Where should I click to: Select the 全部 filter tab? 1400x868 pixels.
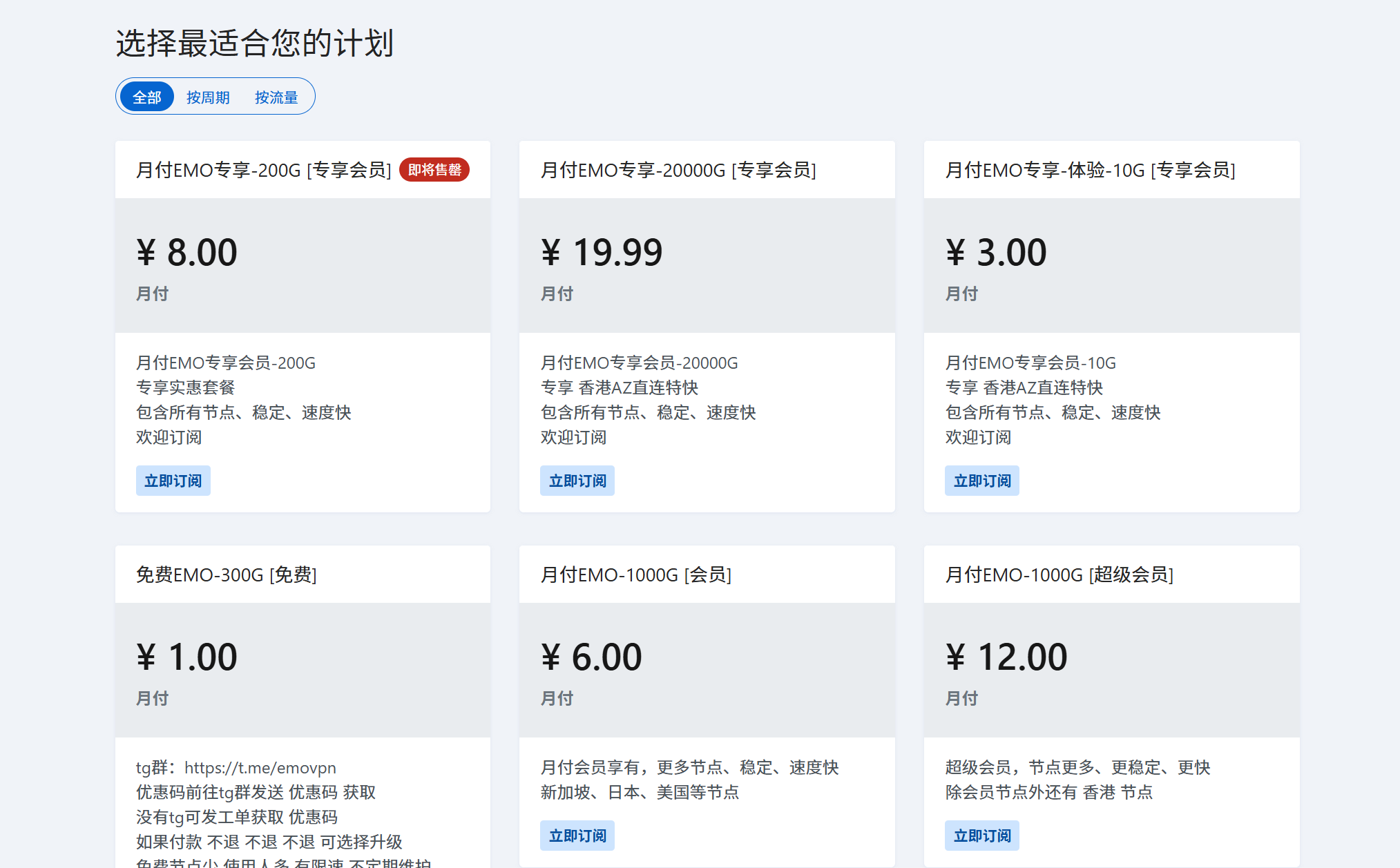pos(146,97)
